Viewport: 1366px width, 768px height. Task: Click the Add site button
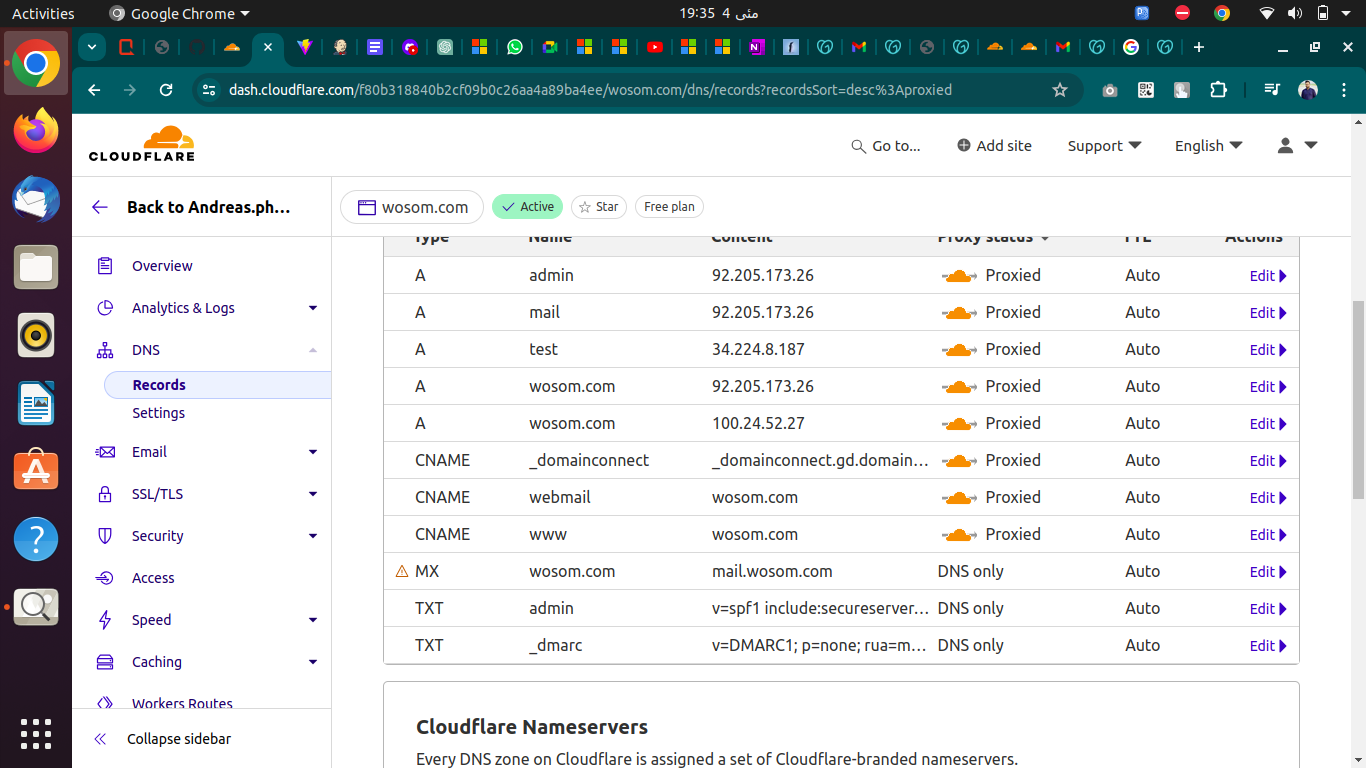pos(994,146)
